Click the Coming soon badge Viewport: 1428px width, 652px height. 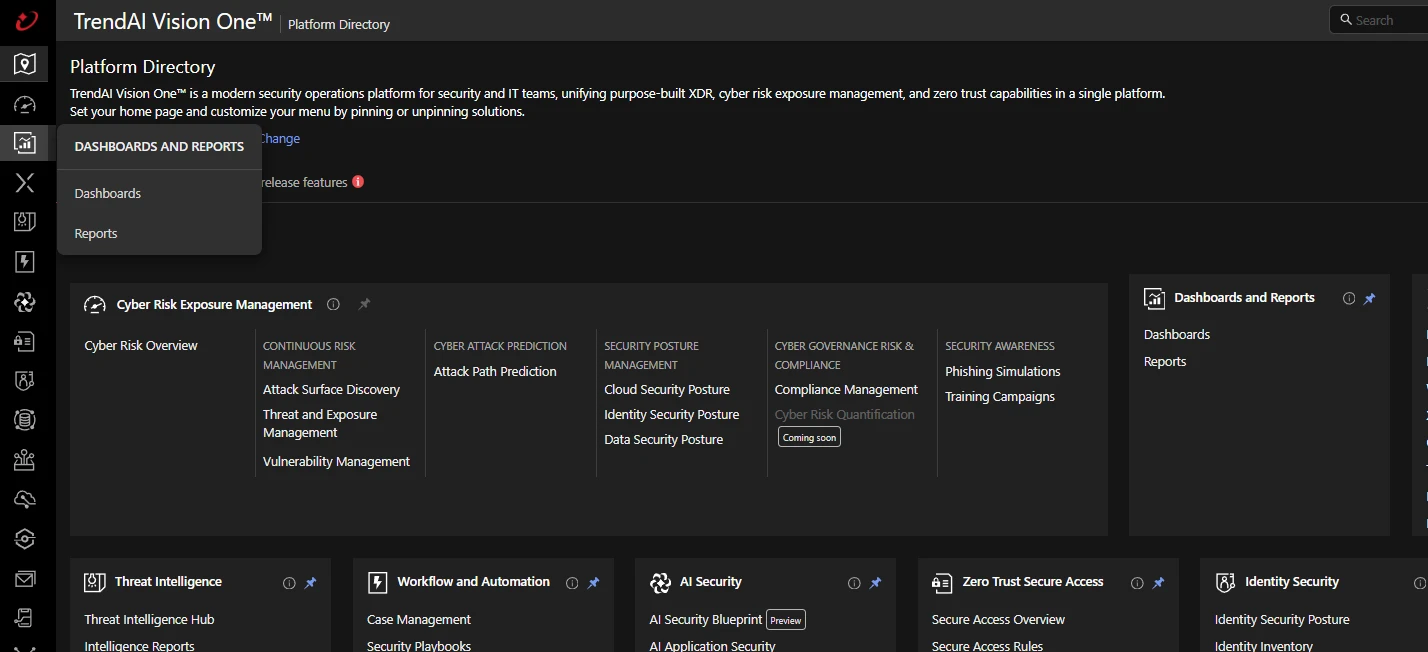point(809,438)
